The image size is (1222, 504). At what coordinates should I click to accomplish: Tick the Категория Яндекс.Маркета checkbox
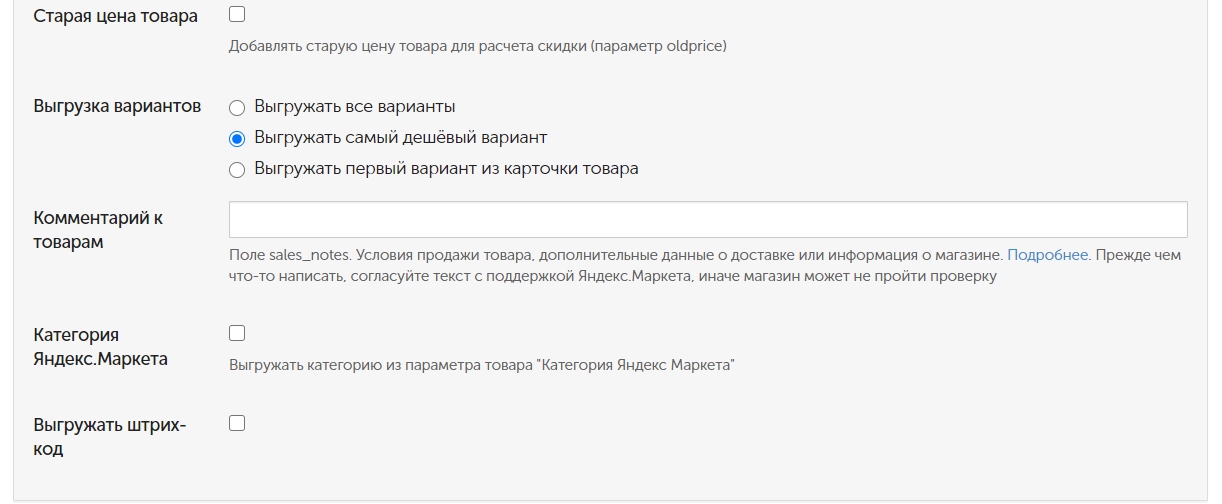pos(237,333)
